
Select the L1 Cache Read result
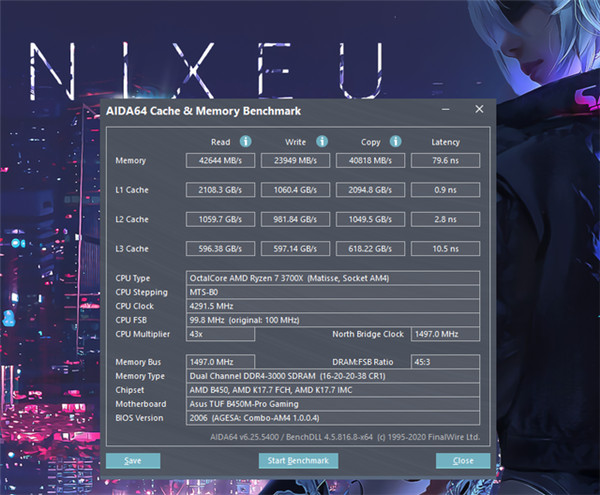[x=221, y=190]
